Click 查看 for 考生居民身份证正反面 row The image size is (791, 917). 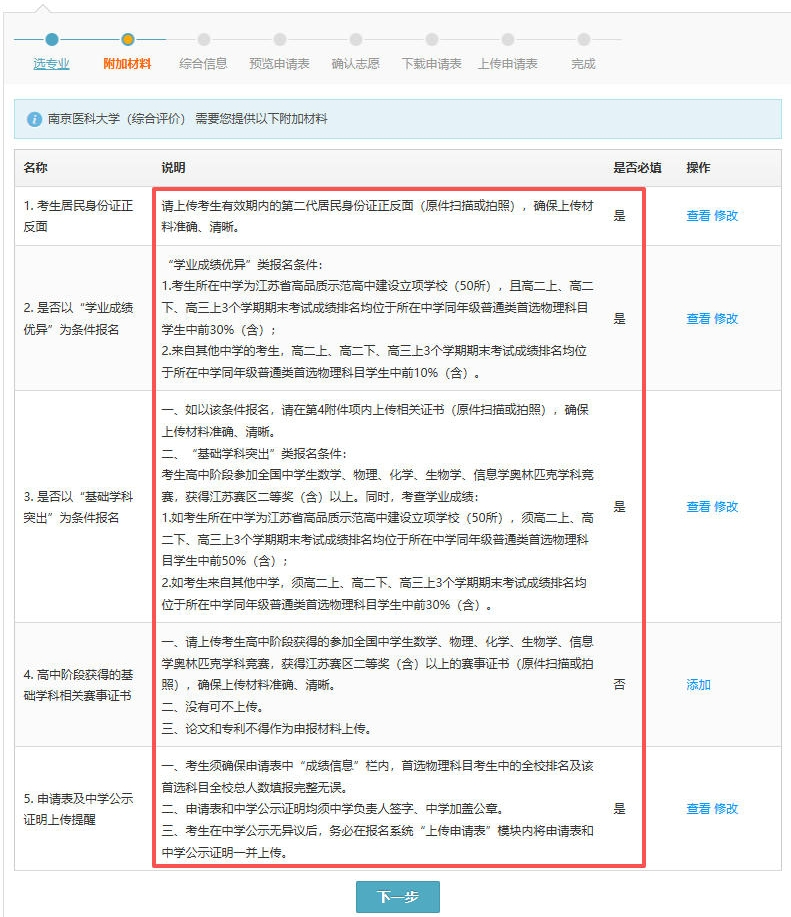698,215
